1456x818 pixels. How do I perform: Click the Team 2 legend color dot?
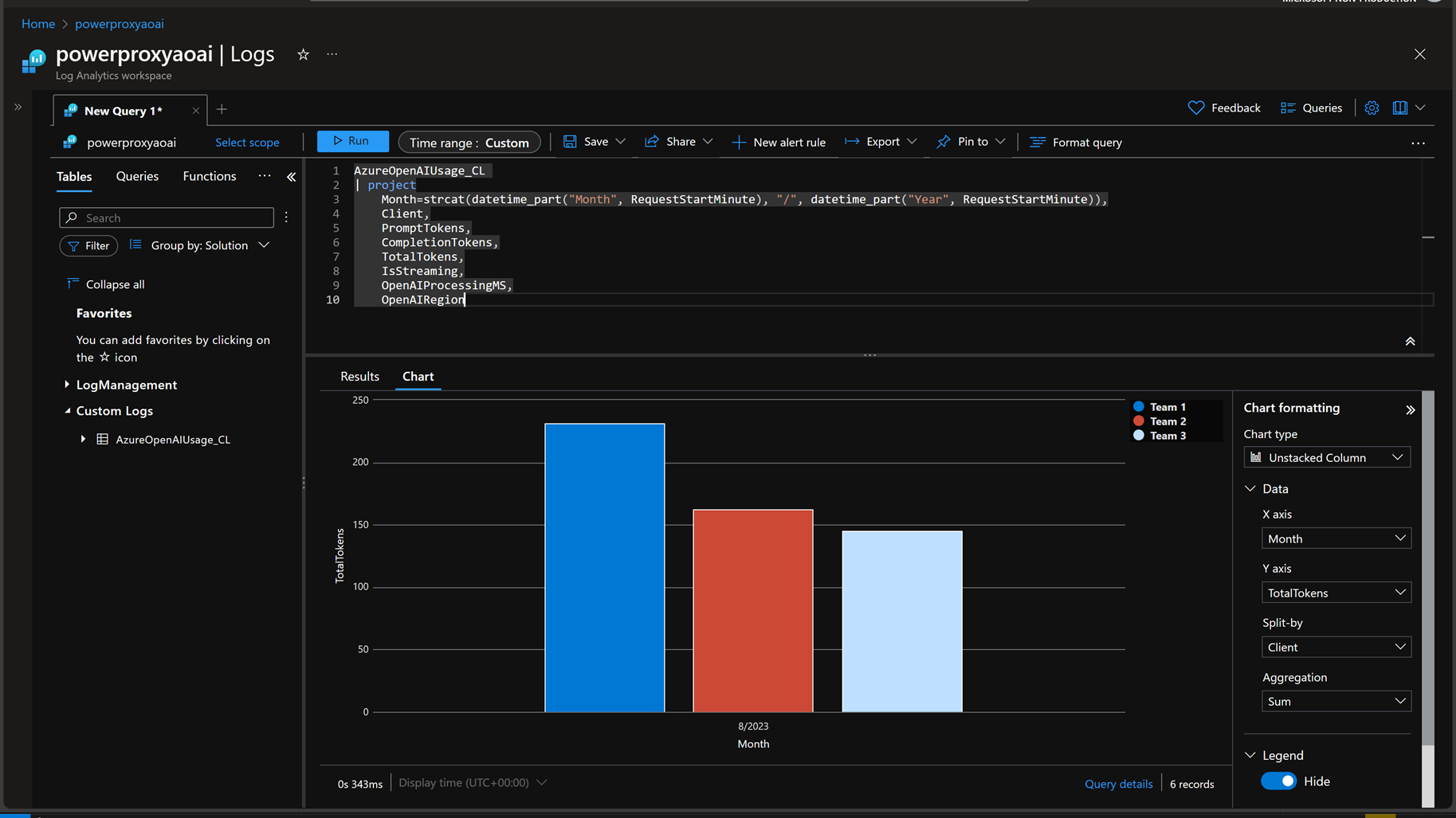[1138, 421]
